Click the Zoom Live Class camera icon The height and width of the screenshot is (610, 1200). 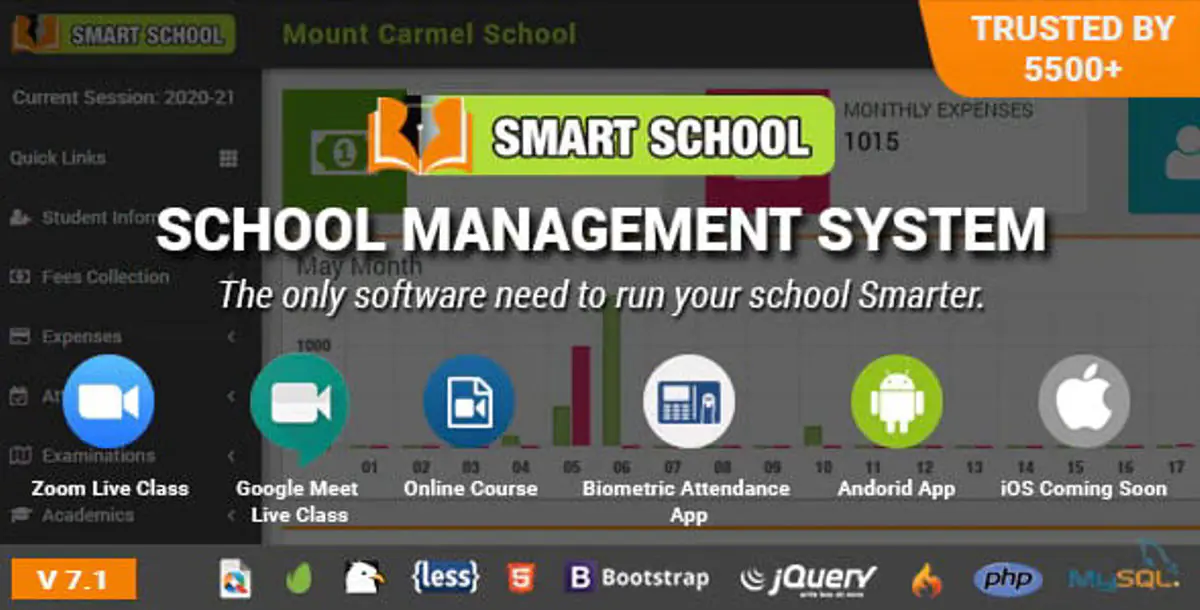pyautogui.click(x=108, y=401)
